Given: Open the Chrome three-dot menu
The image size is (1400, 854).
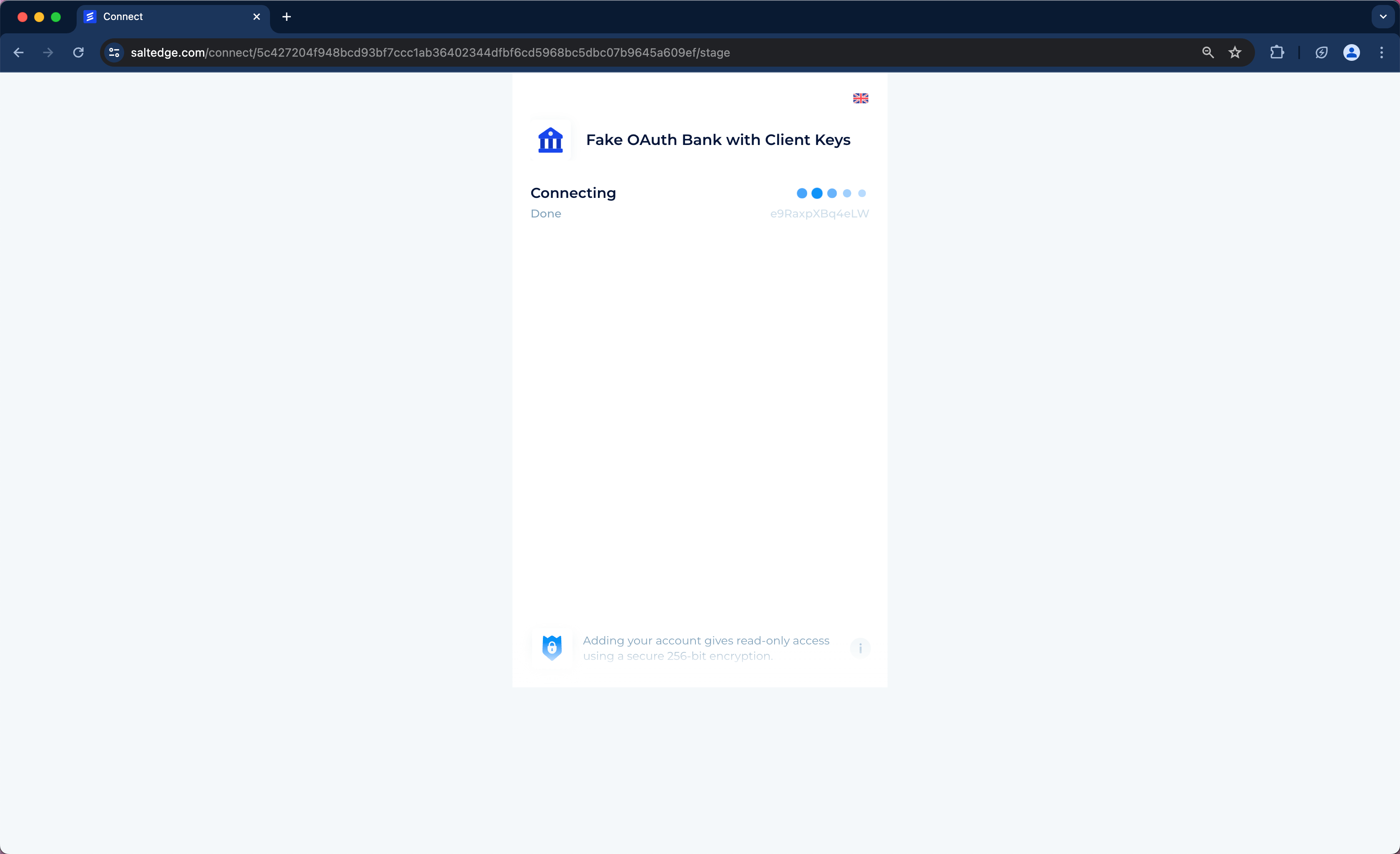Looking at the screenshot, I should coord(1382,52).
